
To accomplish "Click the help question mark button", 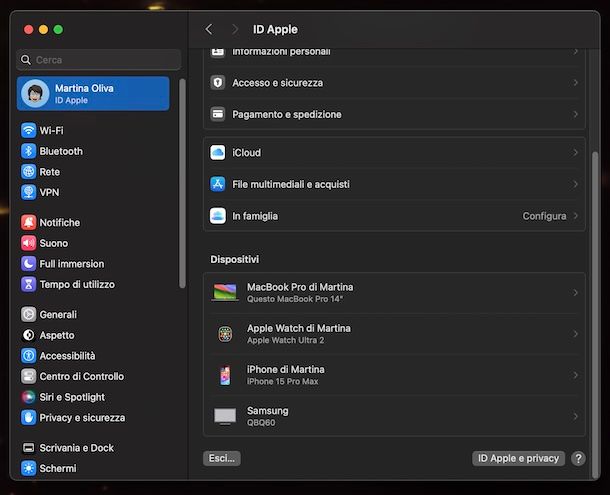I will click(x=578, y=458).
